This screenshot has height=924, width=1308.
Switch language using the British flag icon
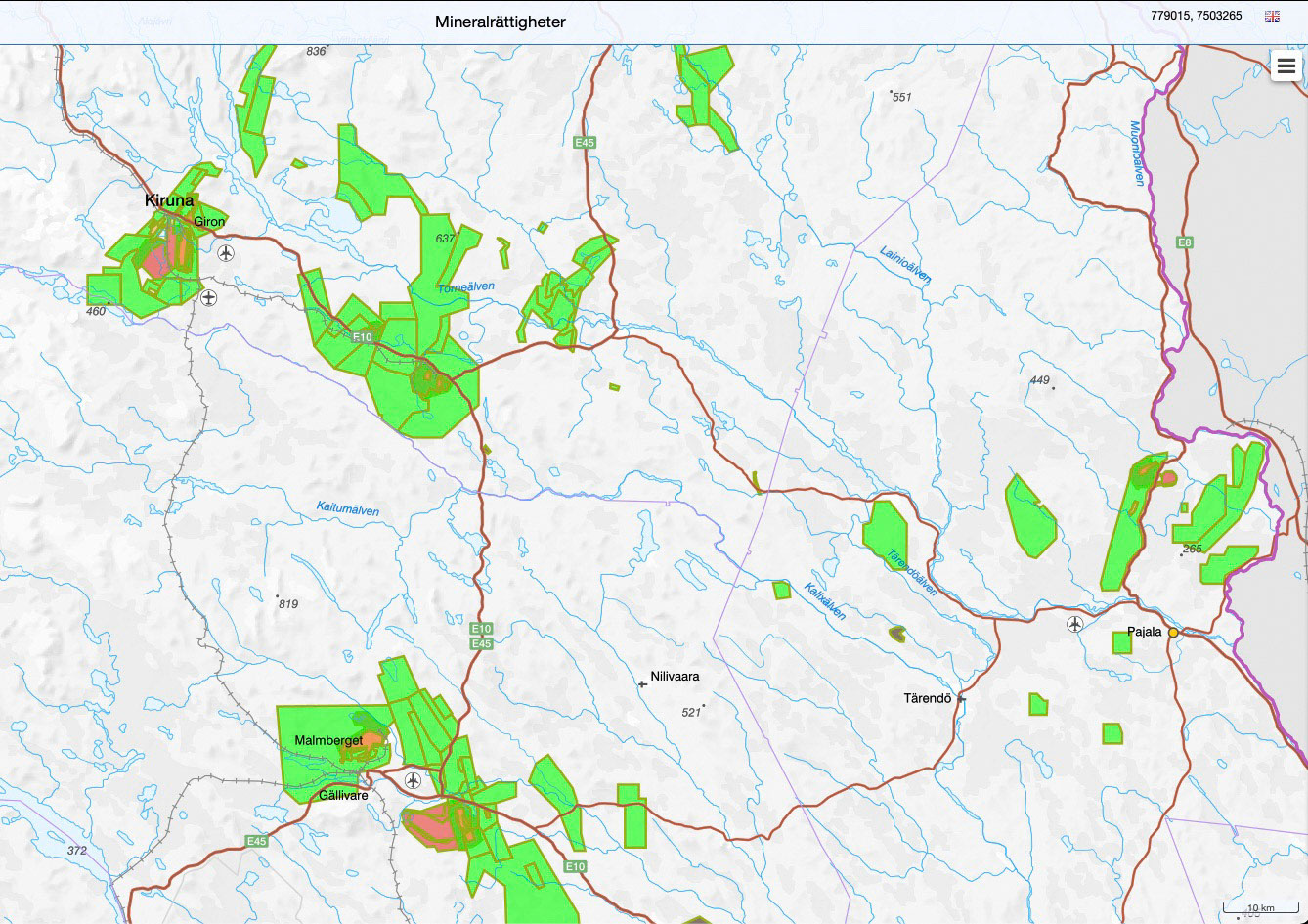pyautogui.click(x=1272, y=16)
